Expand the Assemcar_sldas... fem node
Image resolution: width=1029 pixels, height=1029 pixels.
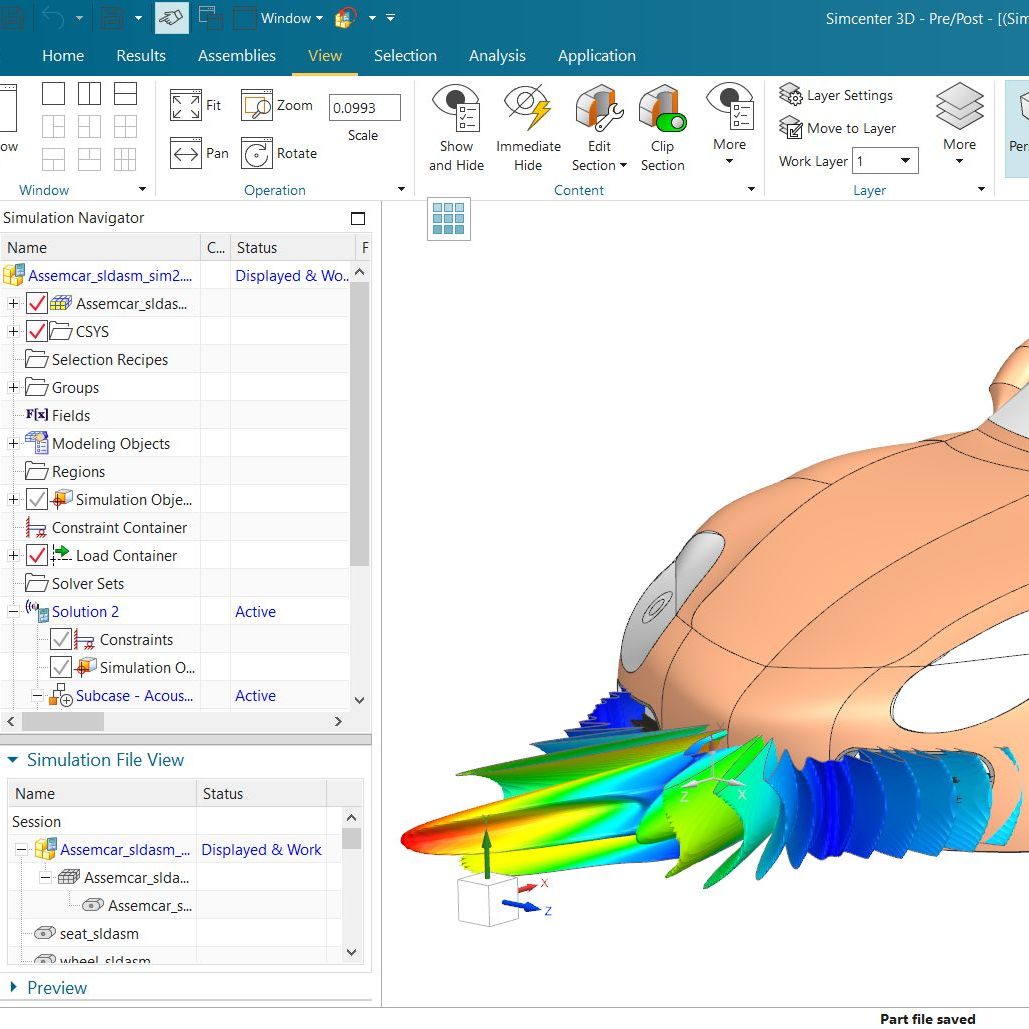coord(13,303)
